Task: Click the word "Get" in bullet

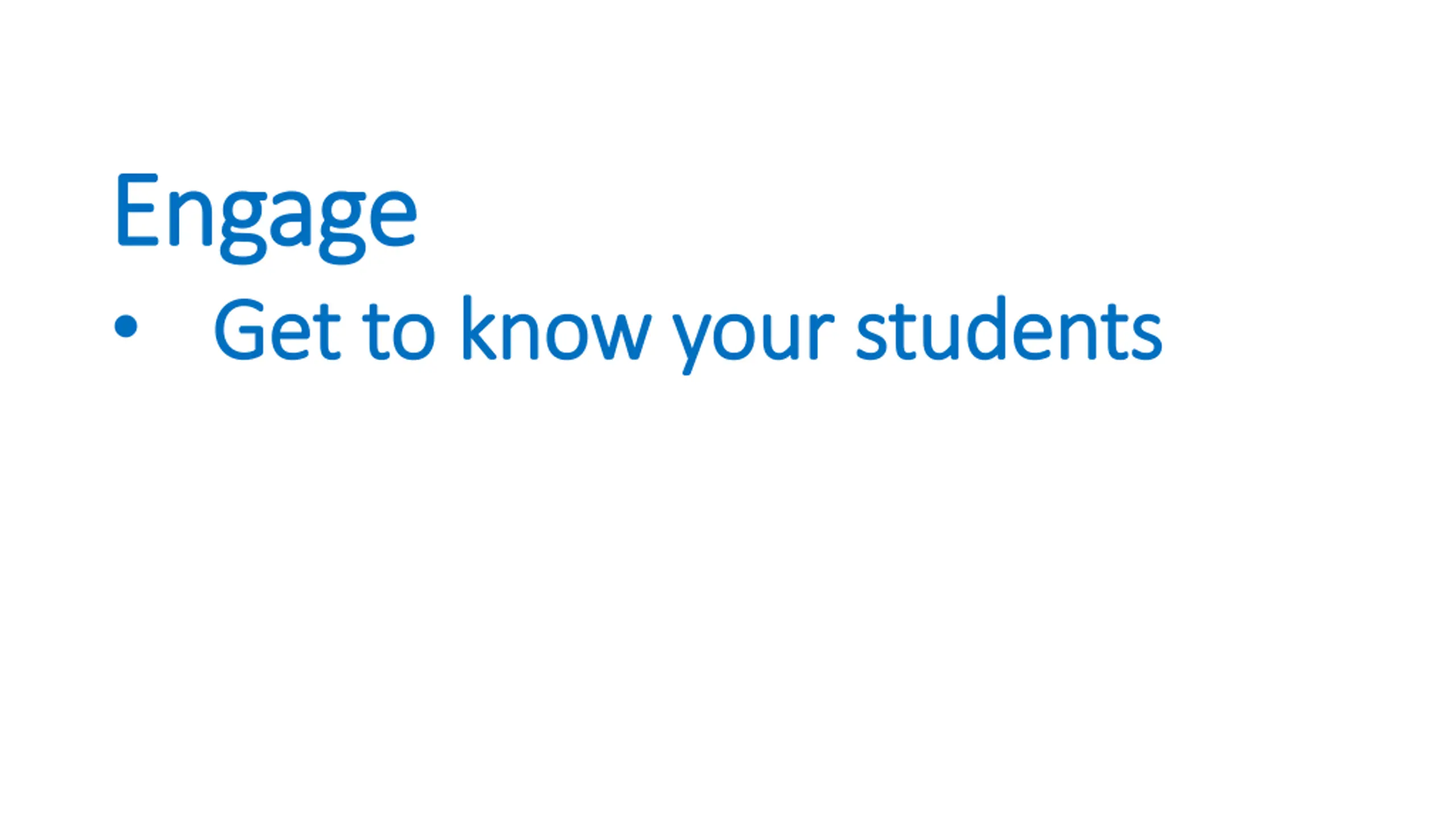Action: point(278,329)
